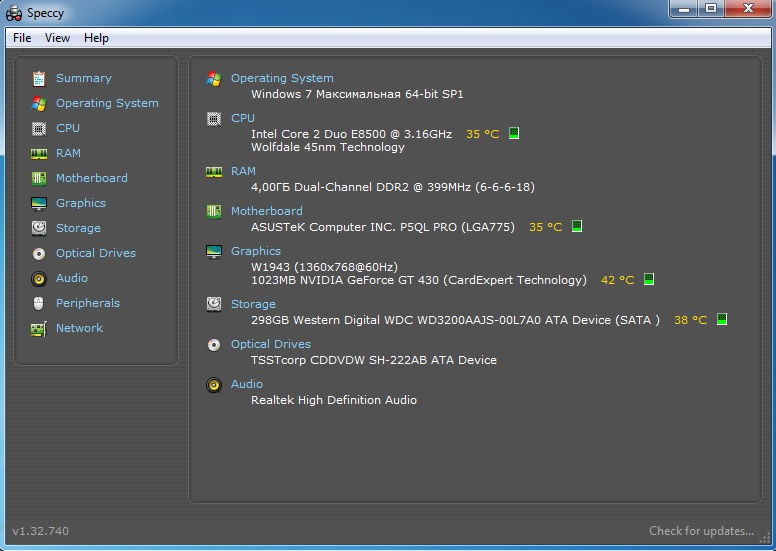Image resolution: width=776 pixels, height=551 pixels.
Task: Select Storage in the sidebar
Action: tap(78, 228)
